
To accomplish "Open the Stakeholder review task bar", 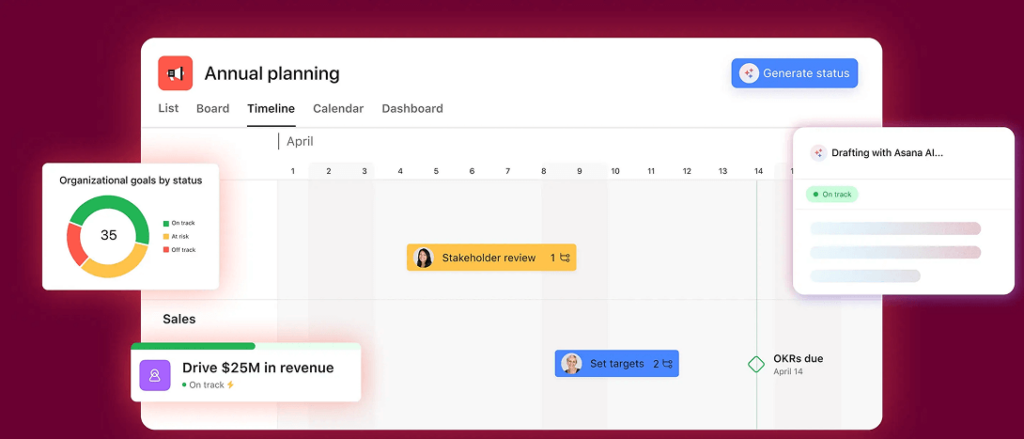I will coord(489,258).
